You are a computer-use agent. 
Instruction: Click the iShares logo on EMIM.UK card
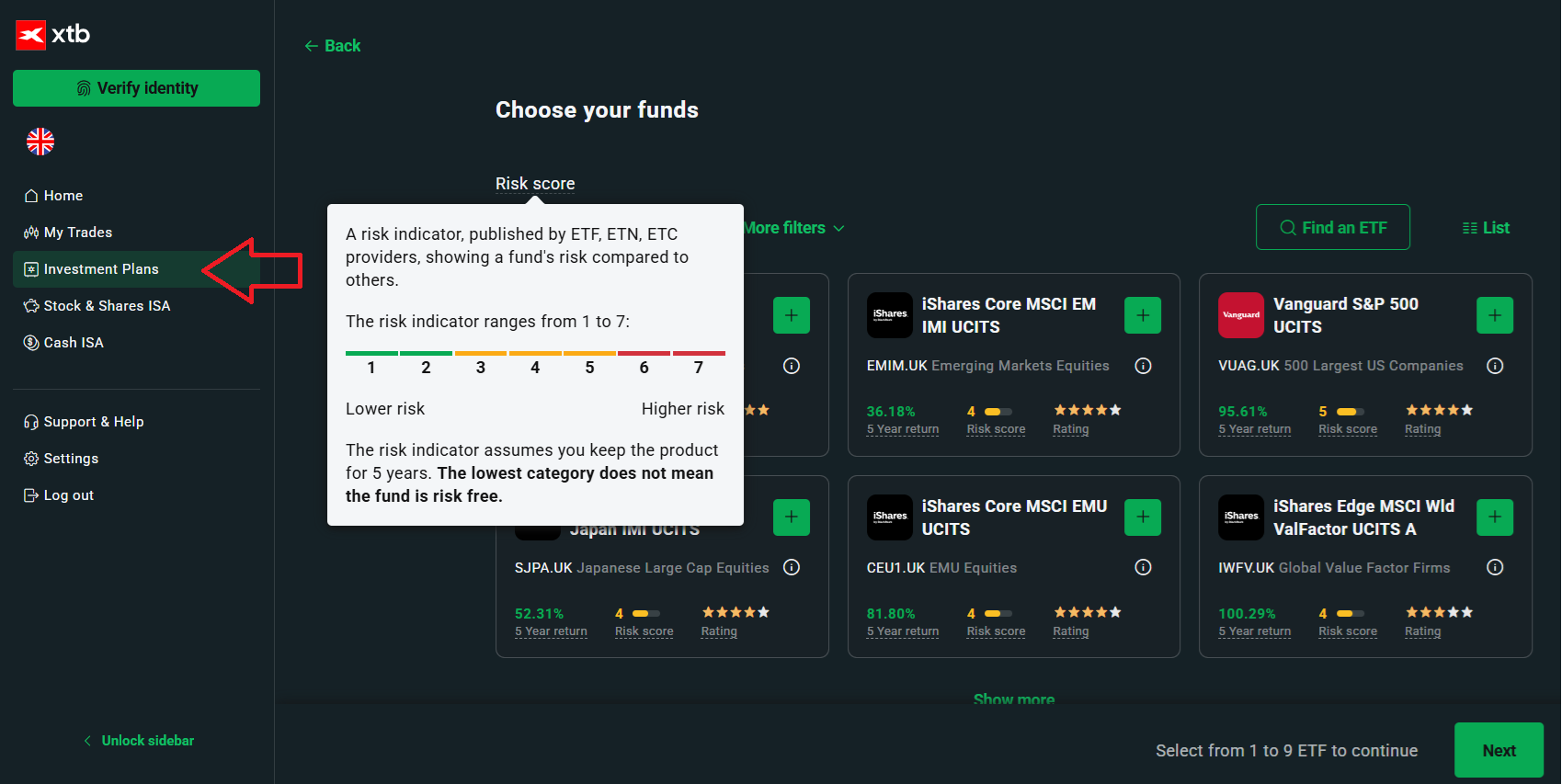tap(890, 315)
